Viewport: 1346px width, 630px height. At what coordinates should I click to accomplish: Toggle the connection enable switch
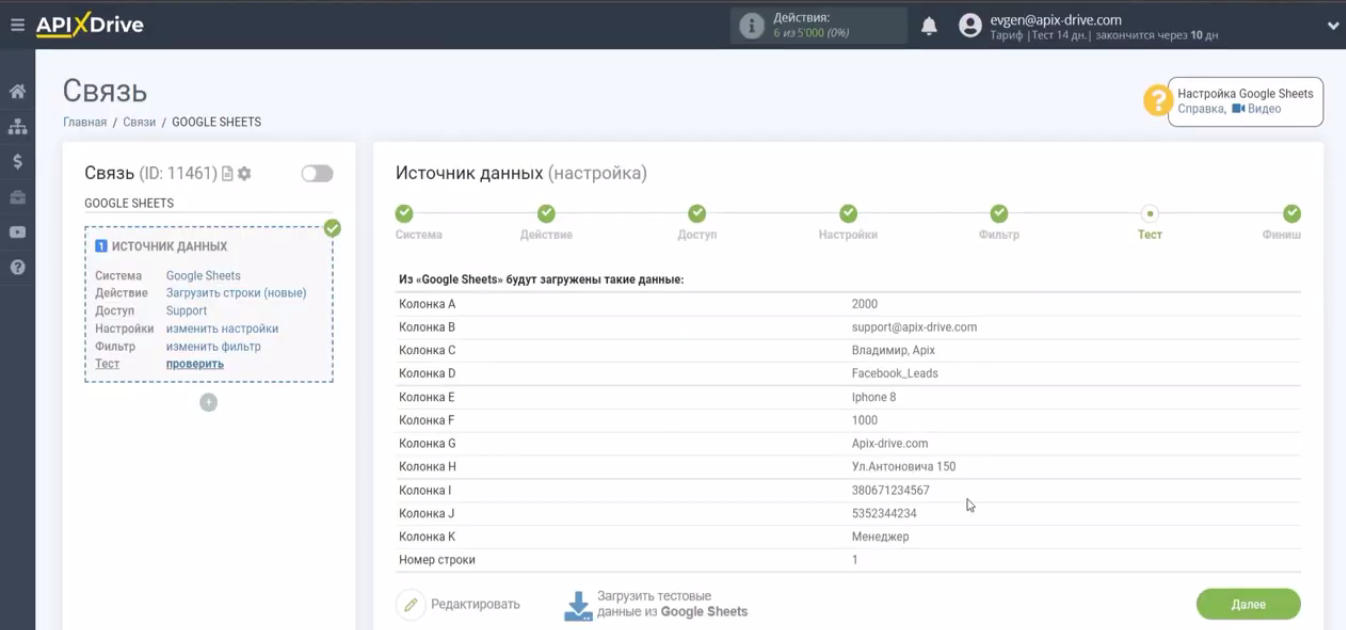coord(317,174)
